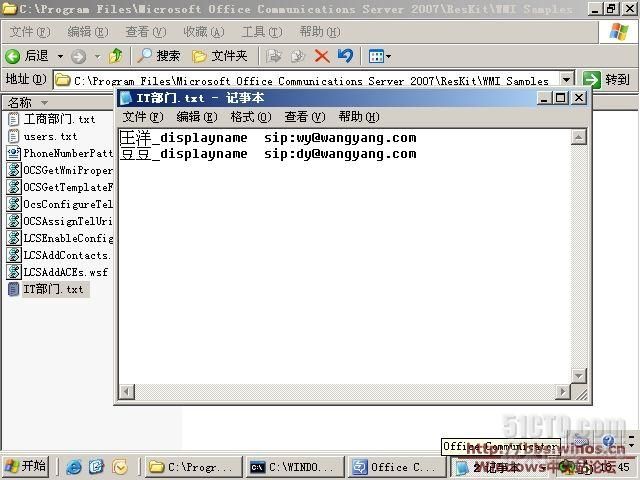The height and width of the screenshot is (480, 640).
Task: Open the Views icon in Explorer toolbar
Action: pos(376,56)
